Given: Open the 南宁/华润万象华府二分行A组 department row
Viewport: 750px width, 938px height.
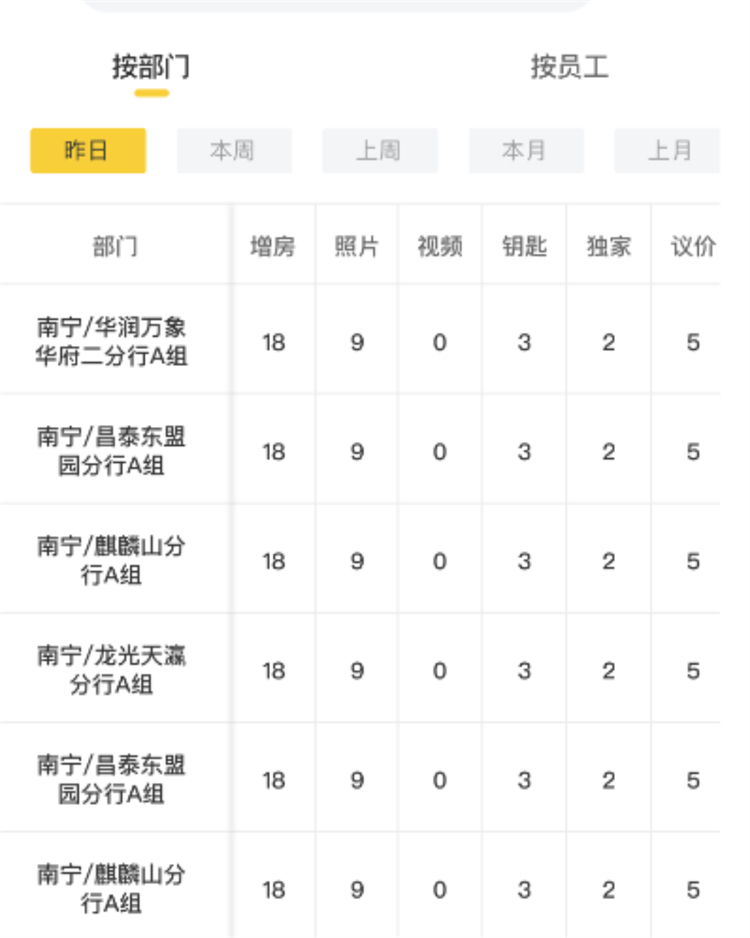Looking at the screenshot, I should pyautogui.click(x=112, y=341).
